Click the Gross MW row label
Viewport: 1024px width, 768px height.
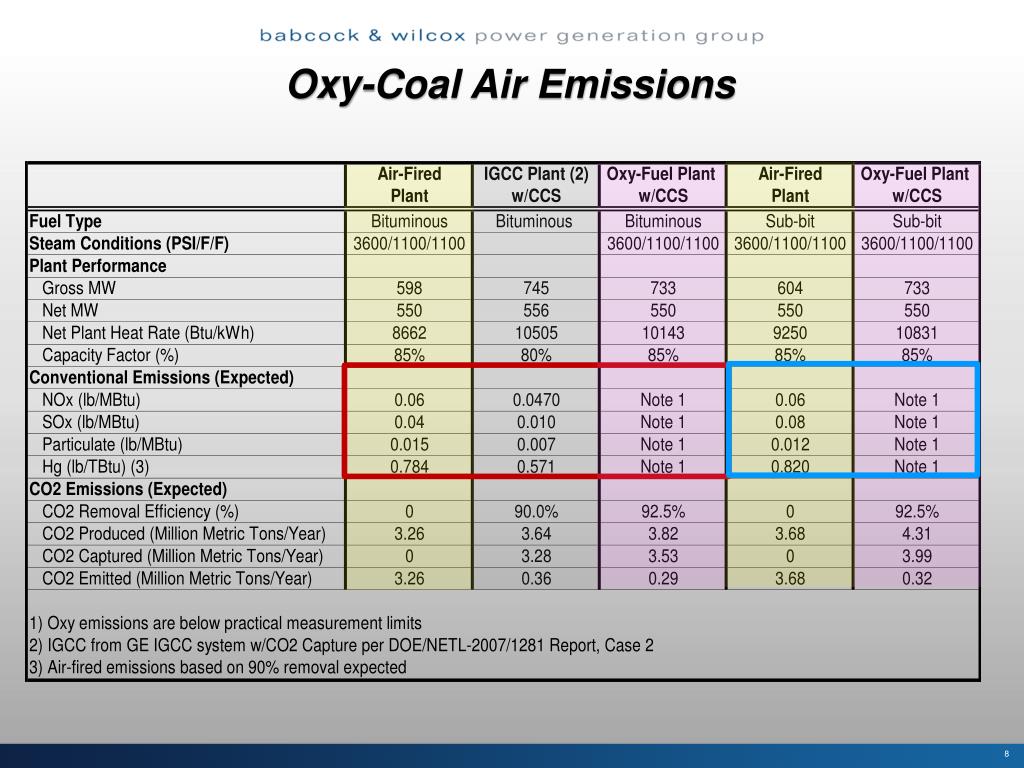[78, 288]
